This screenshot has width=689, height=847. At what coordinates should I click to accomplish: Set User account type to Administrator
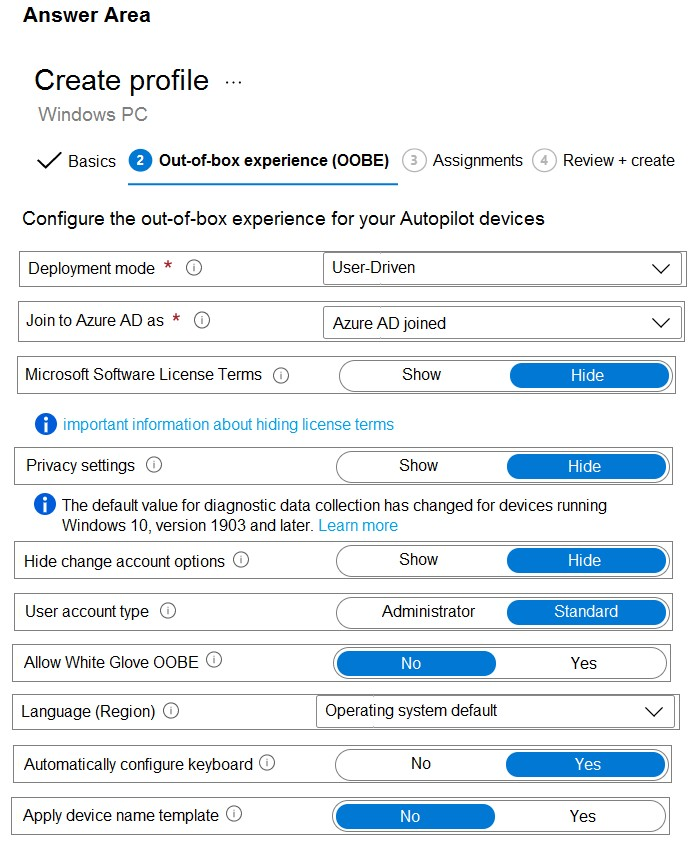coord(428,612)
